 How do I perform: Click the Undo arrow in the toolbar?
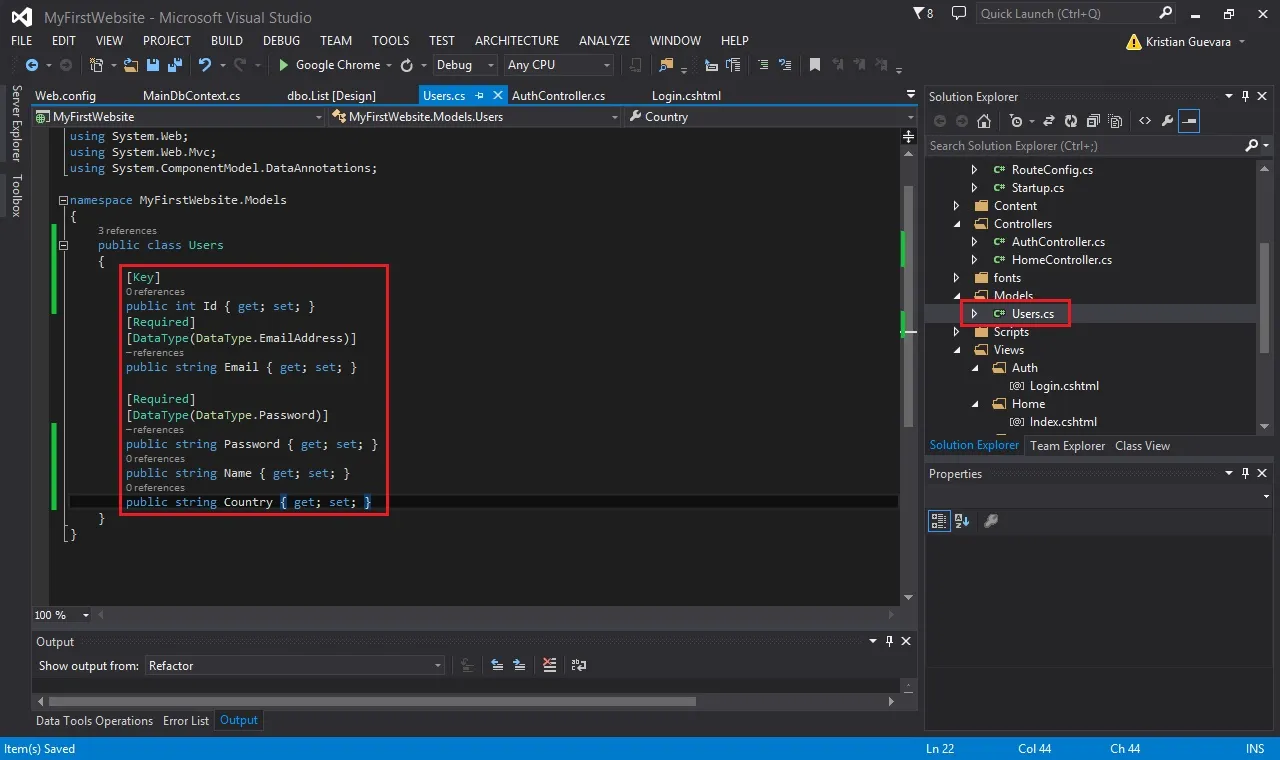(x=204, y=65)
